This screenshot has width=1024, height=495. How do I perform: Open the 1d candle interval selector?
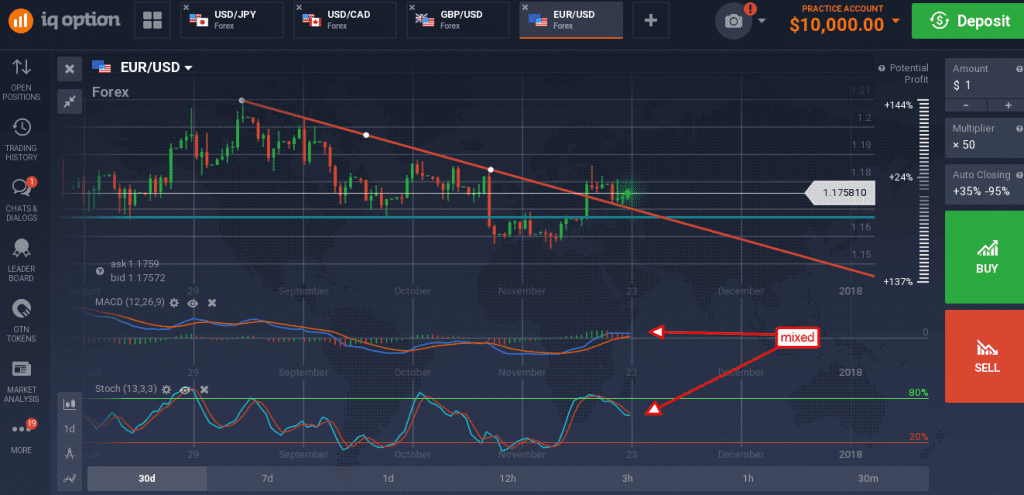69,429
